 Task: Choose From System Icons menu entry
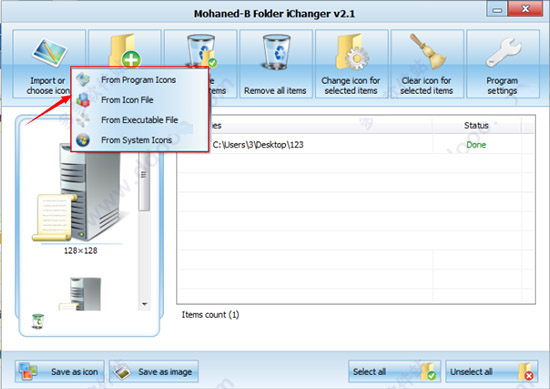139,140
